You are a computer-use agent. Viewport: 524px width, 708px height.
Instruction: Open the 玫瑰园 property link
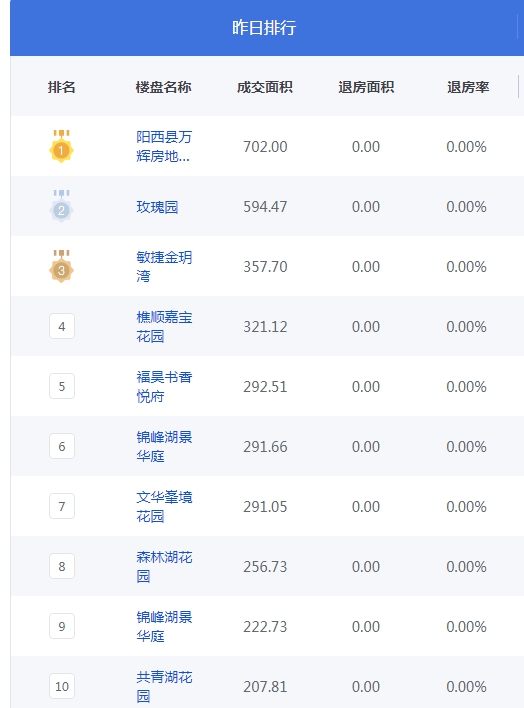point(157,207)
